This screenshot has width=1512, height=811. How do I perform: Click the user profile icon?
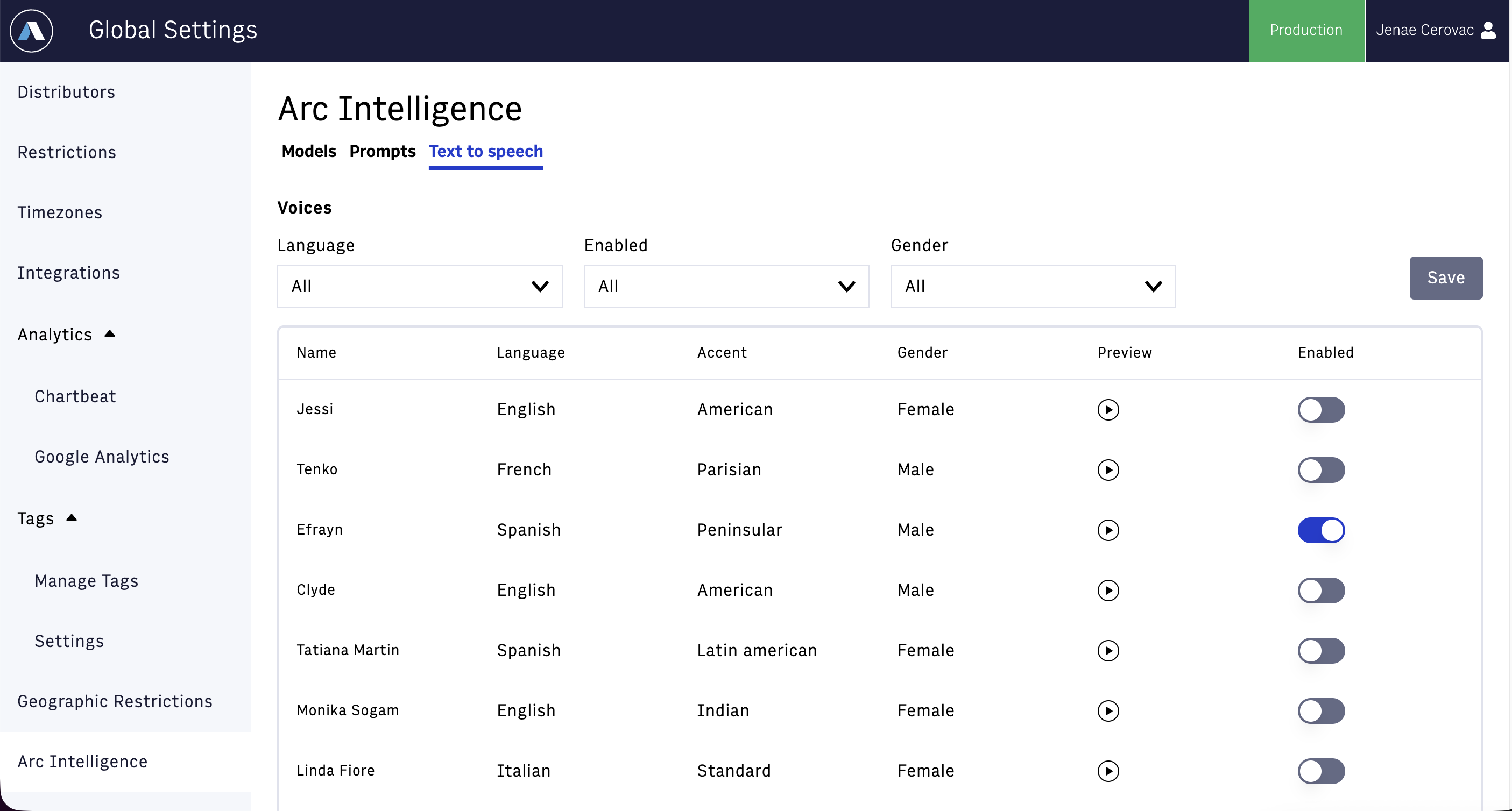click(x=1488, y=31)
